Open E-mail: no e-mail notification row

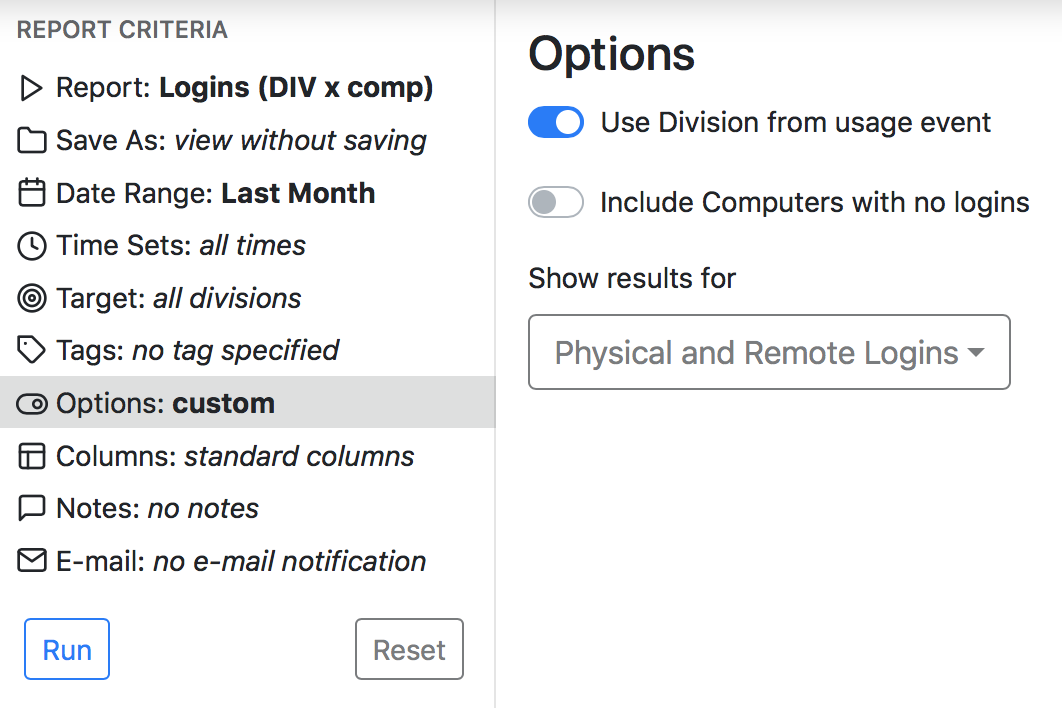240,561
